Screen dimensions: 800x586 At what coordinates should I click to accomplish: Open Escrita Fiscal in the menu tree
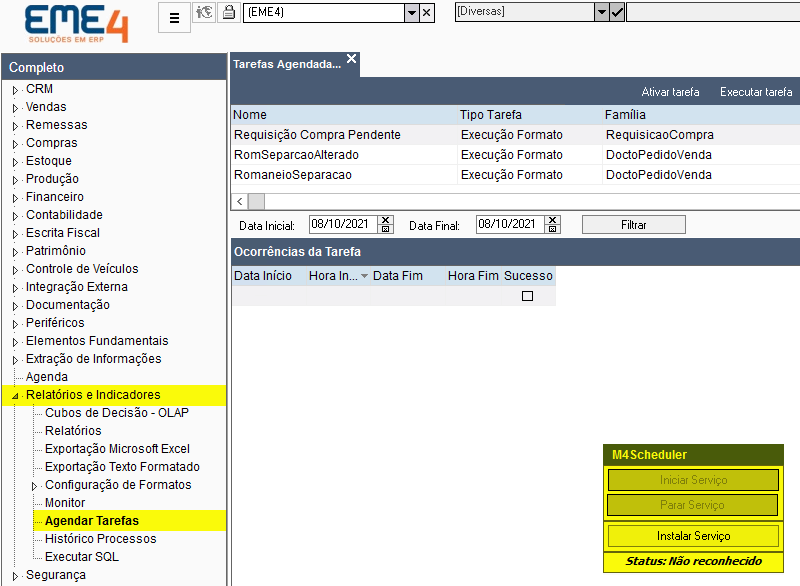[63, 233]
